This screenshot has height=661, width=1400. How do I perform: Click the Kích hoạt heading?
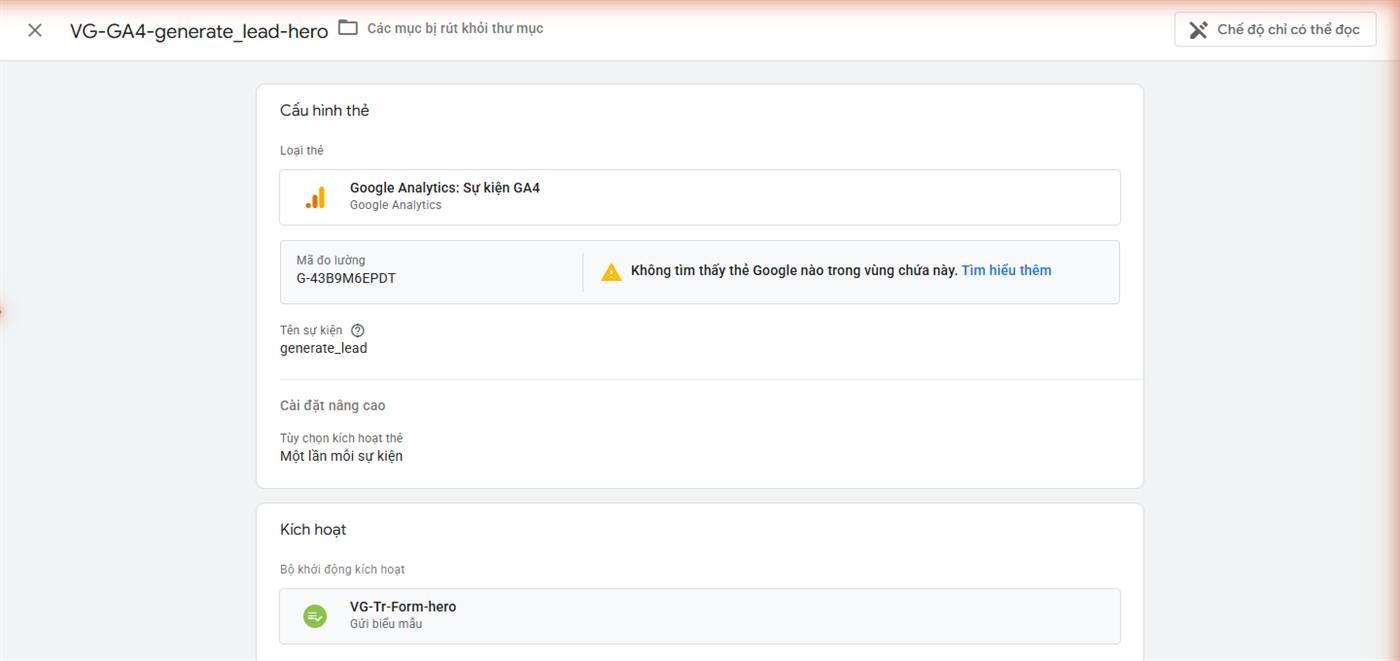pos(313,530)
